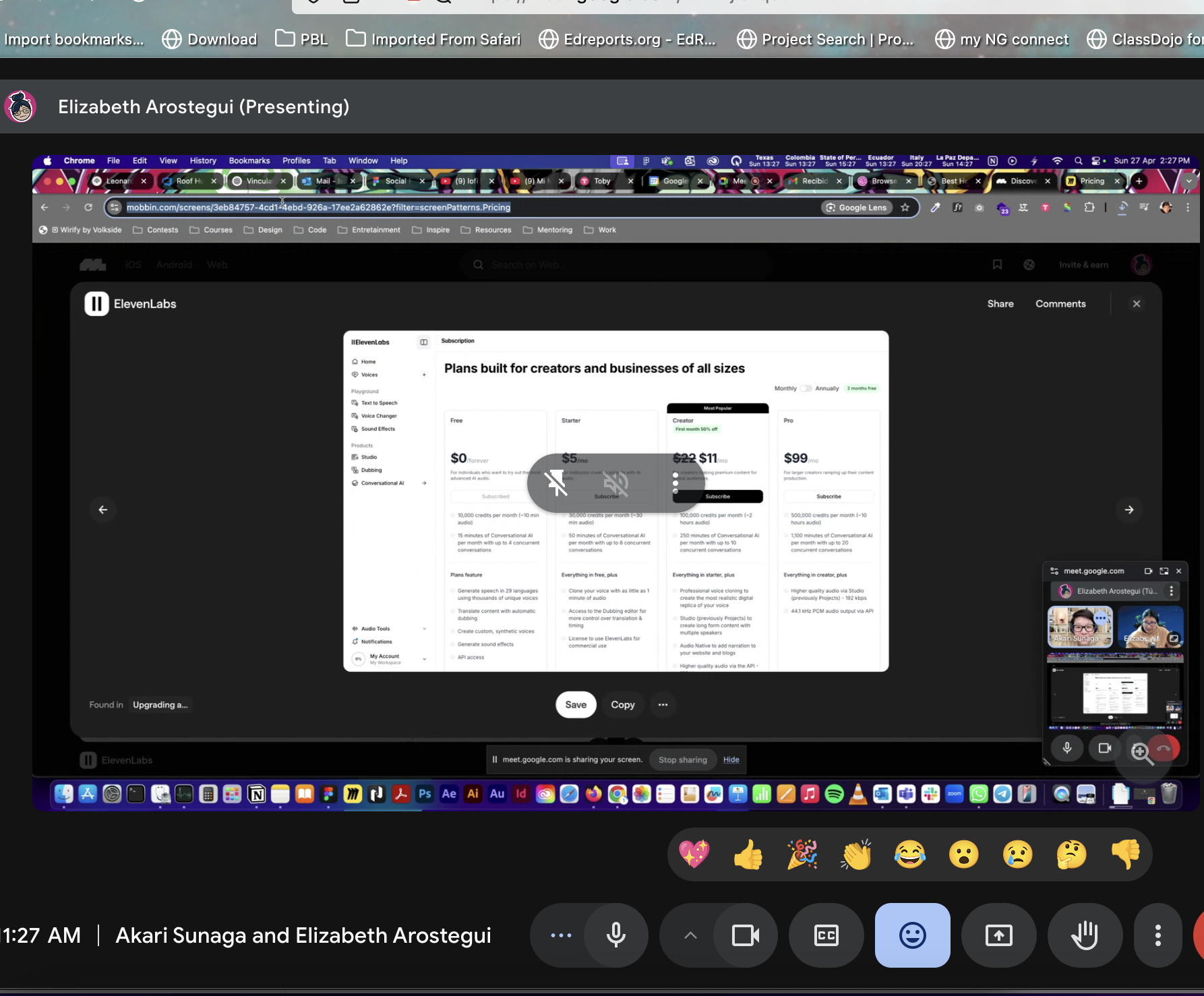This screenshot has width=1204, height=996.
Task: Open Finder in the shared dock
Action: pos(64,794)
